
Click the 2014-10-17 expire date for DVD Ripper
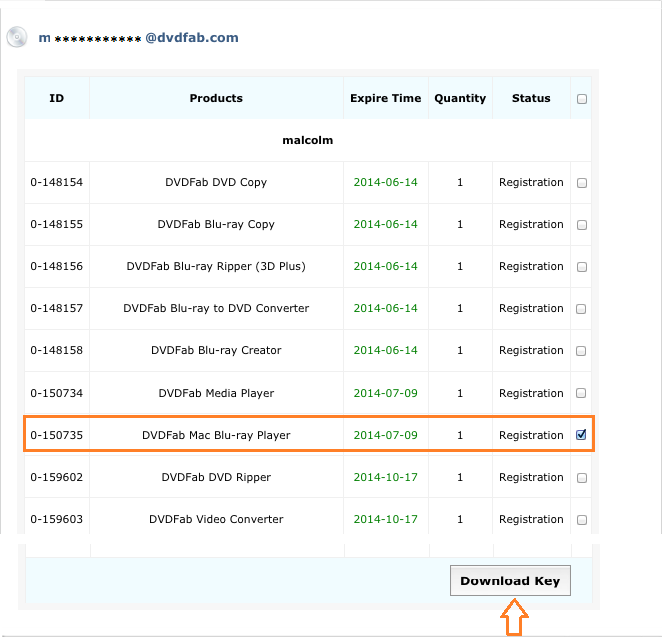click(385, 477)
